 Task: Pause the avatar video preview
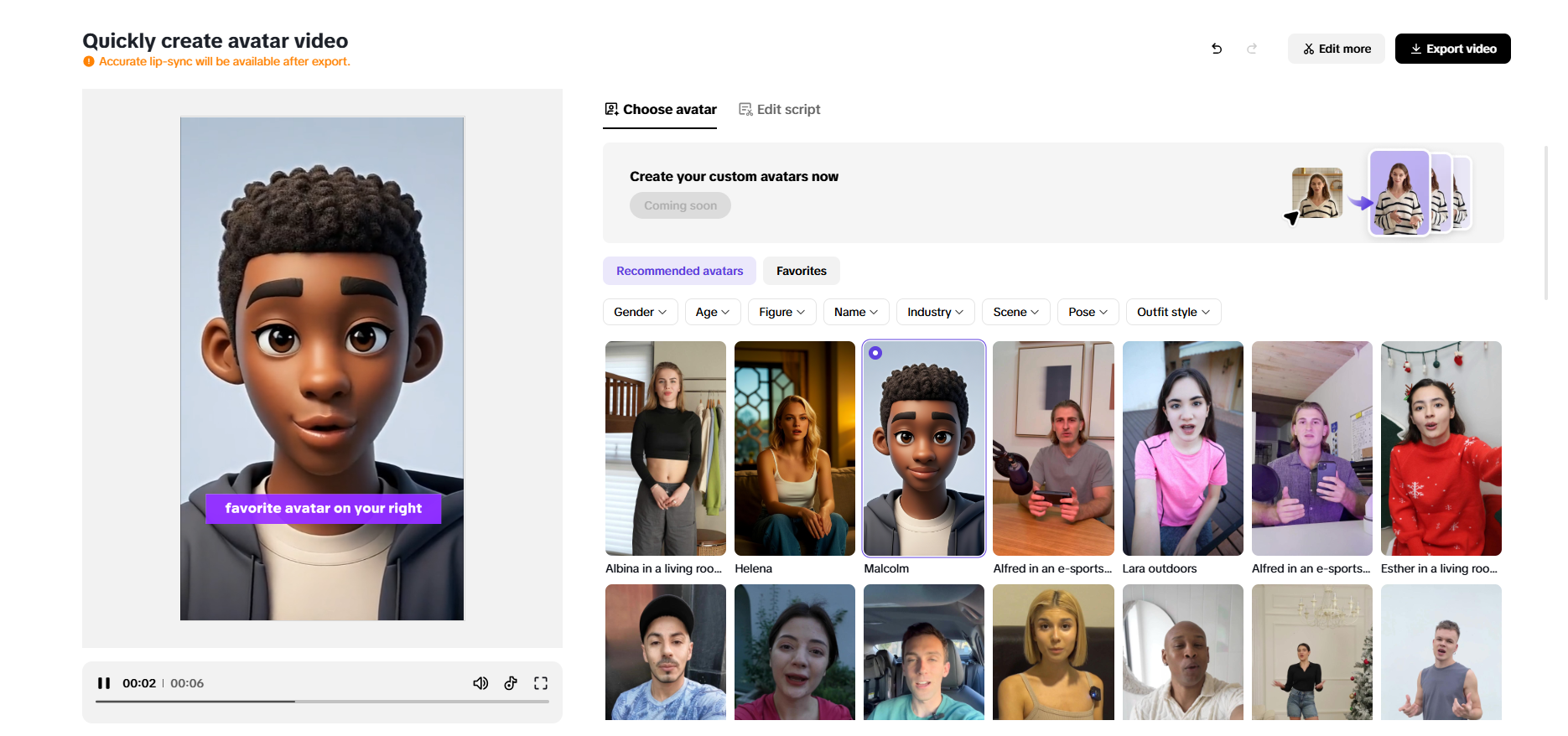(104, 683)
